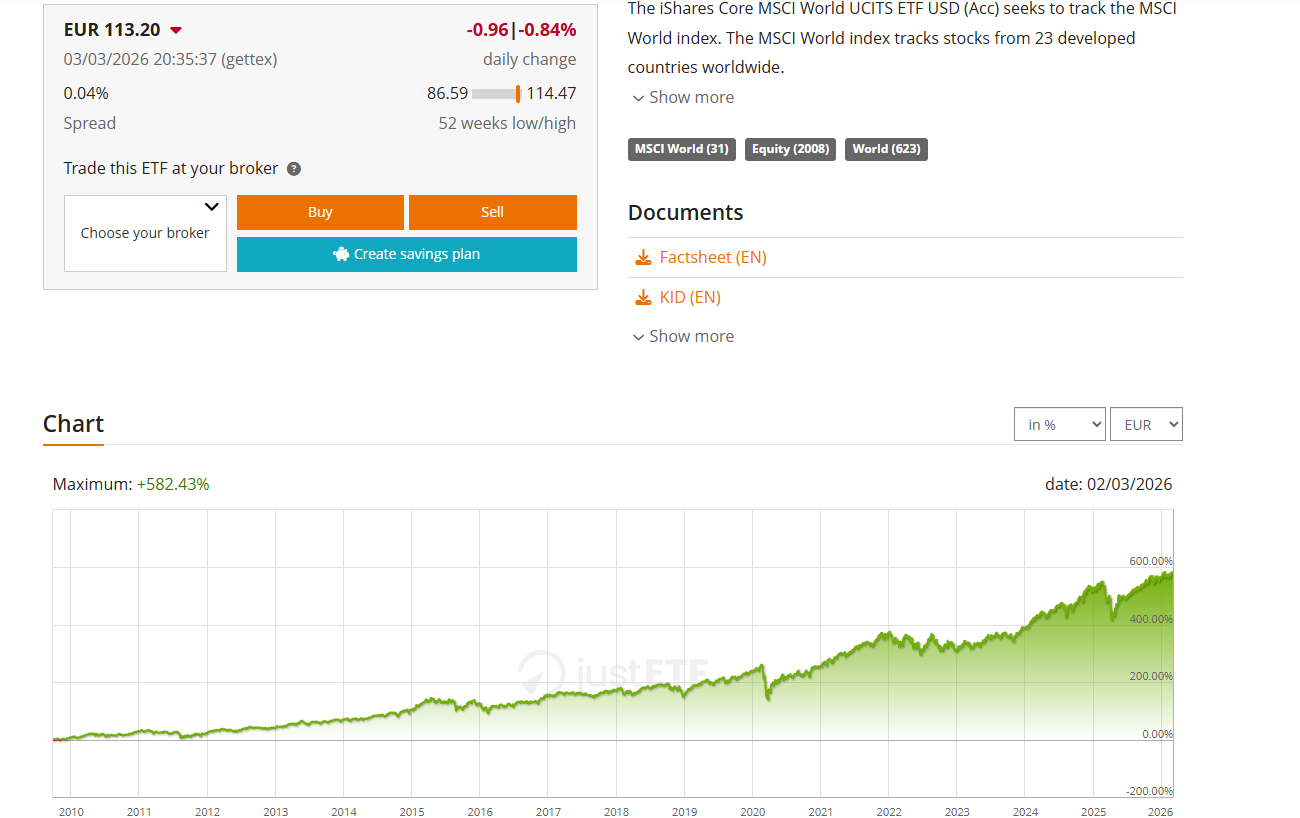Screen dimensions: 1300x818
Task: Click the '2012' year label on the chart axis
Action: point(207,812)
